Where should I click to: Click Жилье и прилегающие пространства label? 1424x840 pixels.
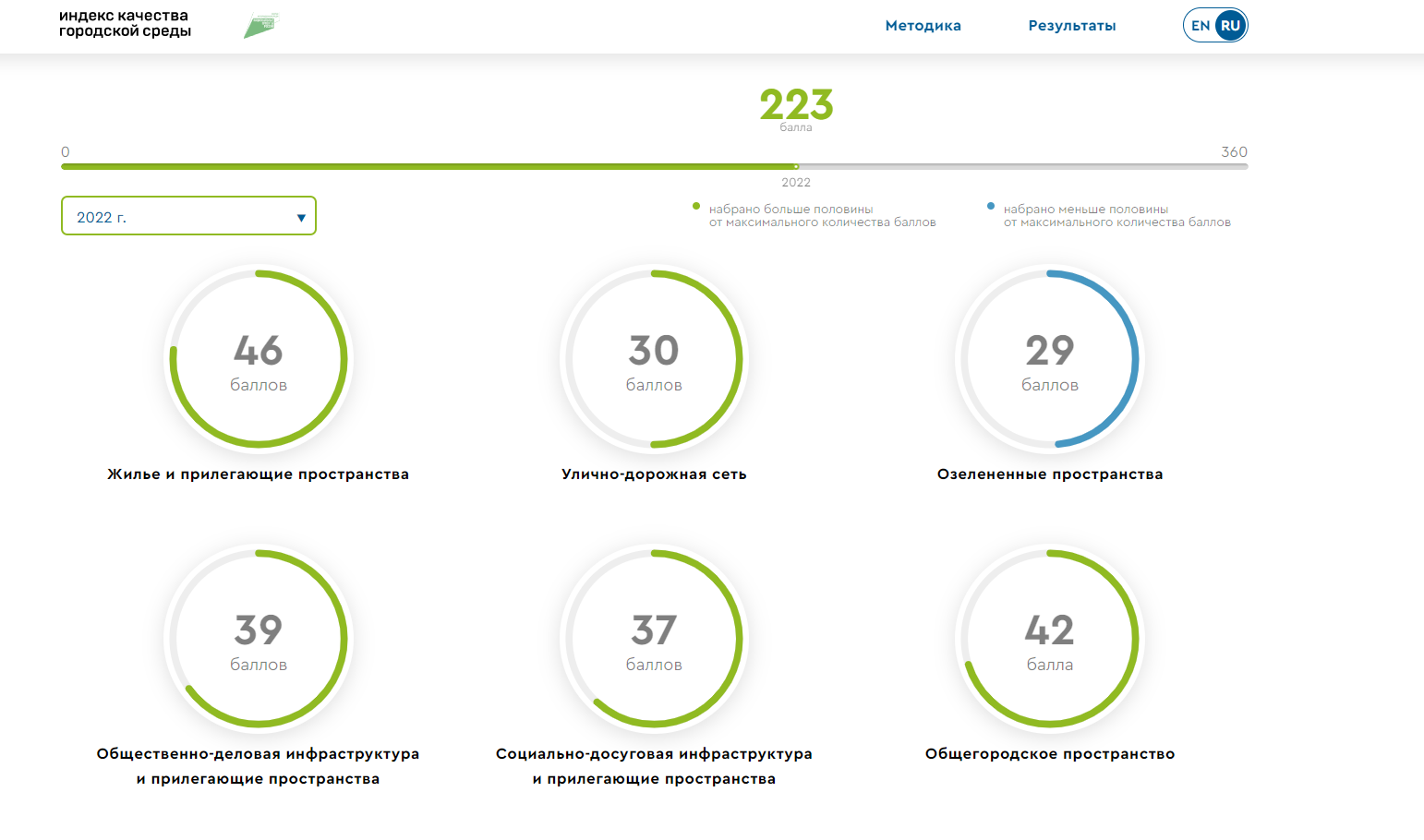click(x=258, y=474)
